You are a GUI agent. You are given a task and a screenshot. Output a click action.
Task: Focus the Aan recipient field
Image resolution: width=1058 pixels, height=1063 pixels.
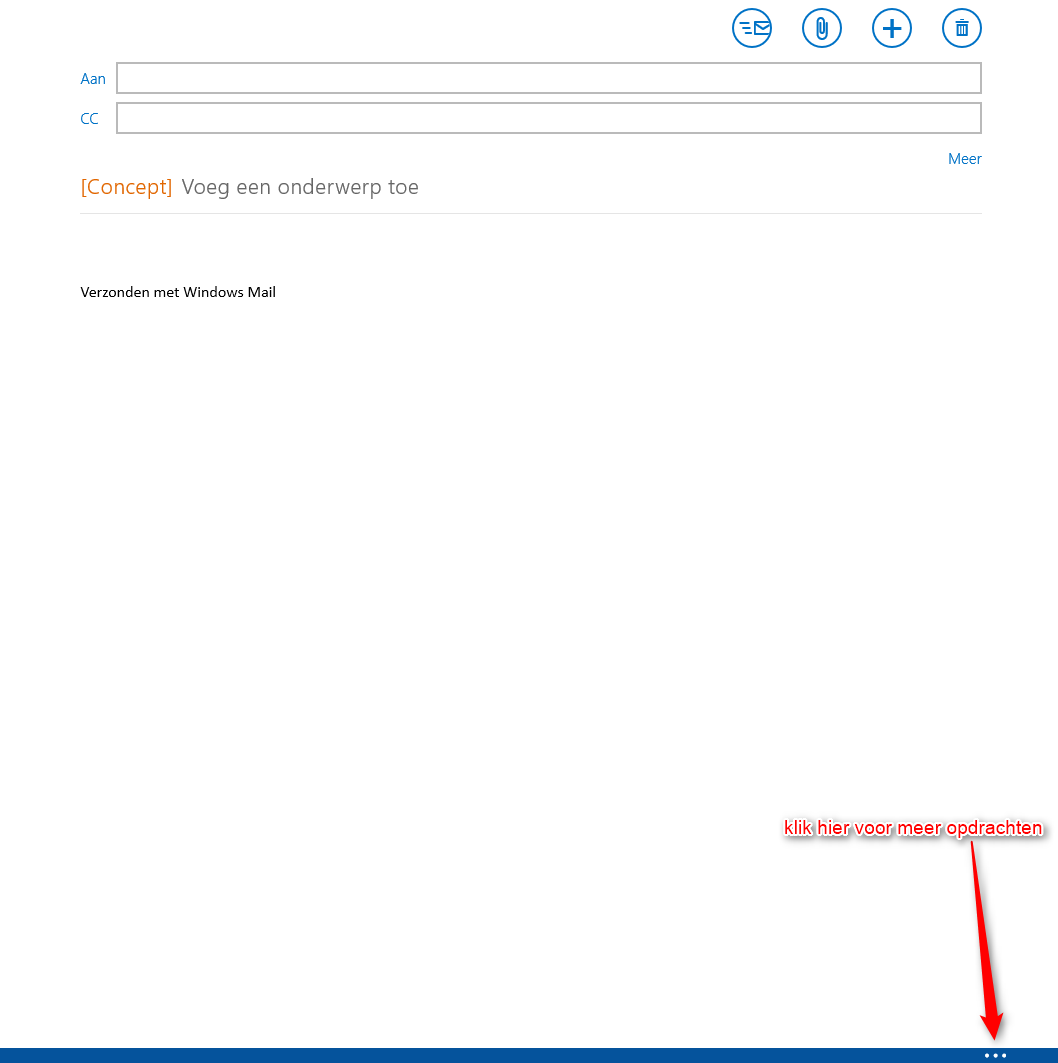pyautogui.click(x=548, y=78)
